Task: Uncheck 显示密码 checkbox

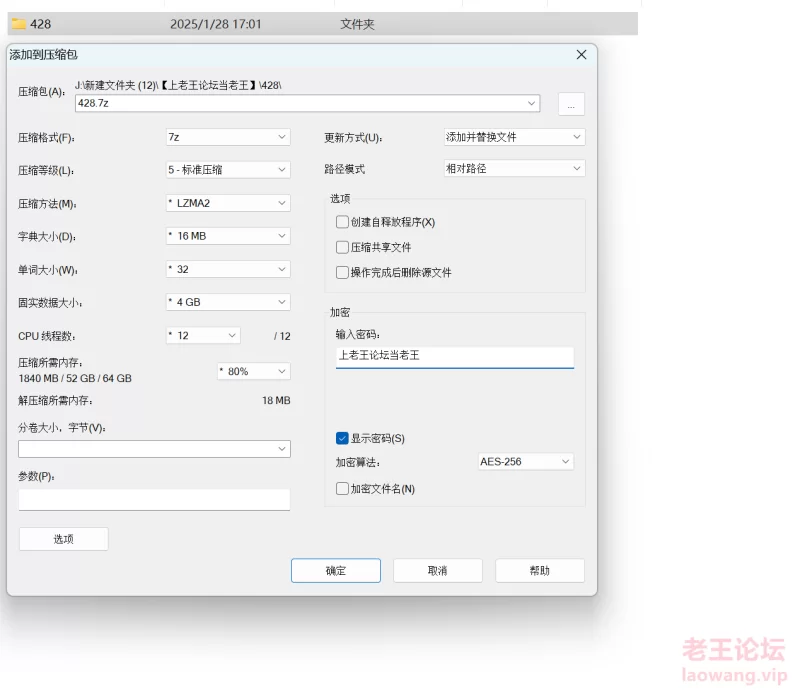Action: coord(342,438)
